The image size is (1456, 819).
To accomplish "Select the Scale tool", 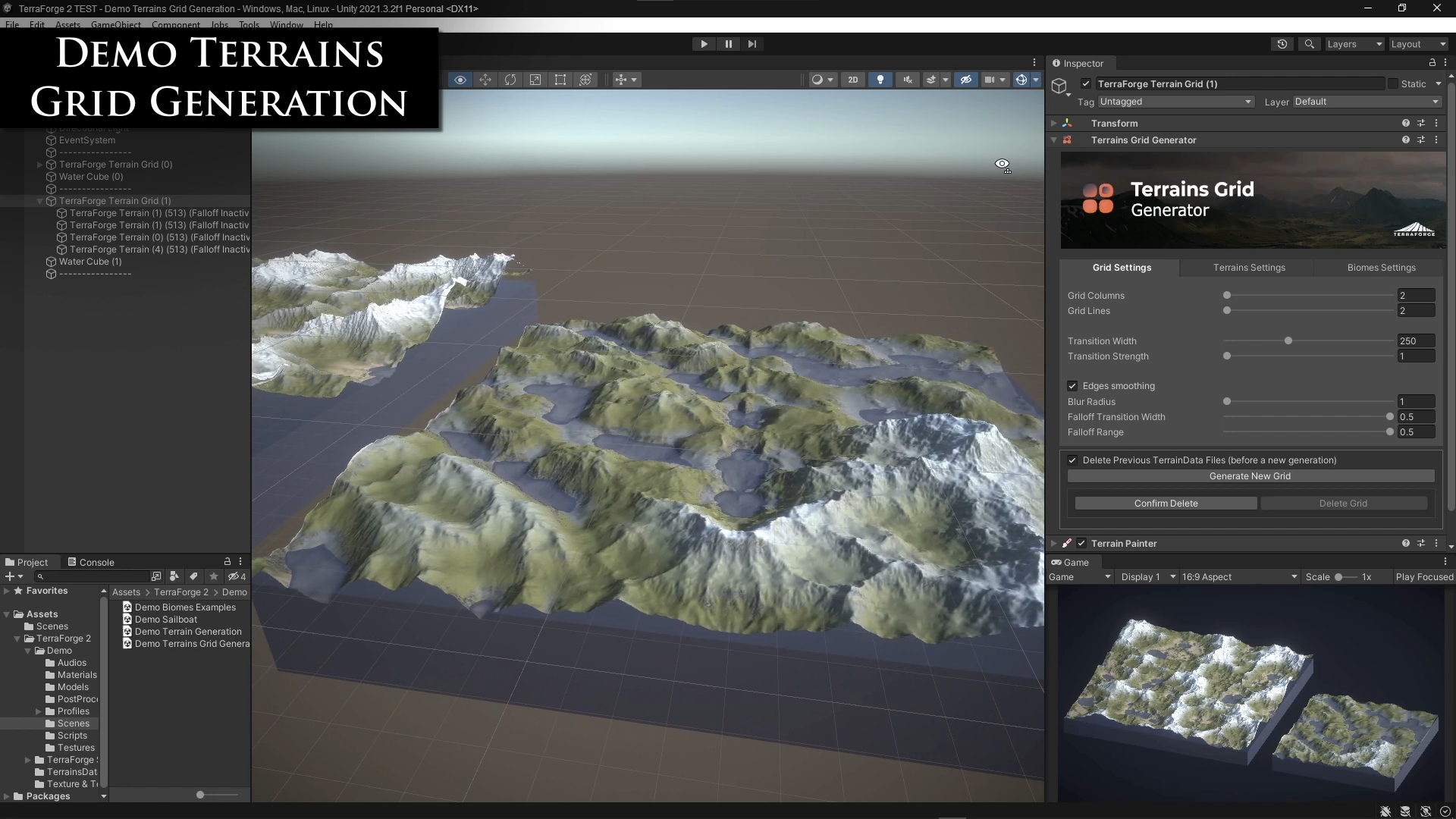I will [535, 80].
